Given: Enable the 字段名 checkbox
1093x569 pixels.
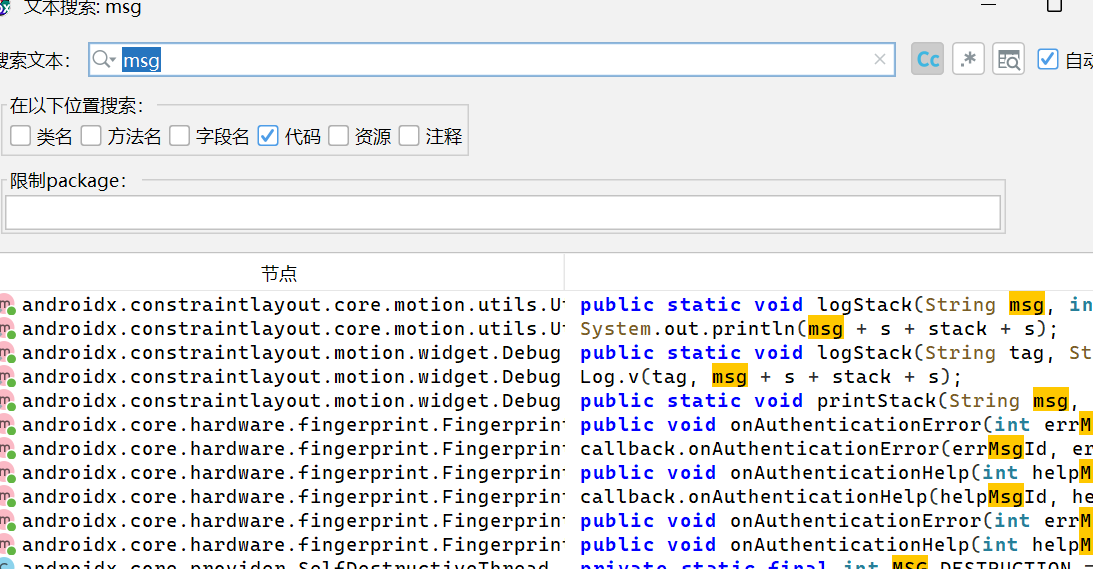Looking at the screenshot, I should tap(179, 135).
